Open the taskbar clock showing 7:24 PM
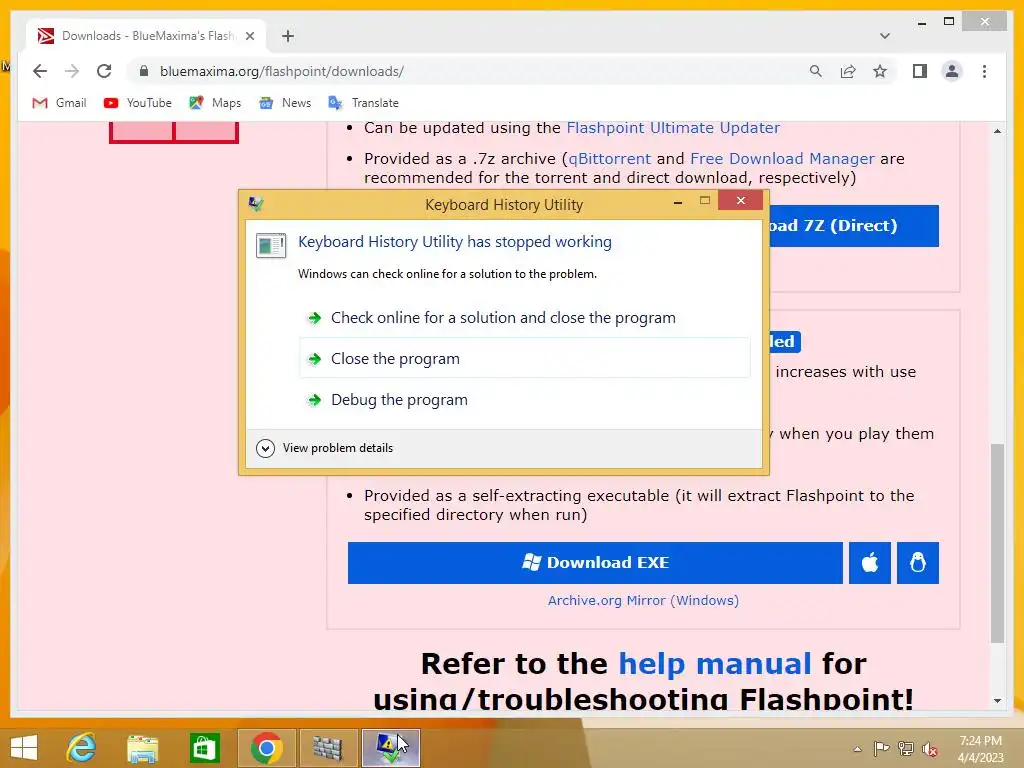The height and width of the screenshot is (768, 1024). click(980, 749)
